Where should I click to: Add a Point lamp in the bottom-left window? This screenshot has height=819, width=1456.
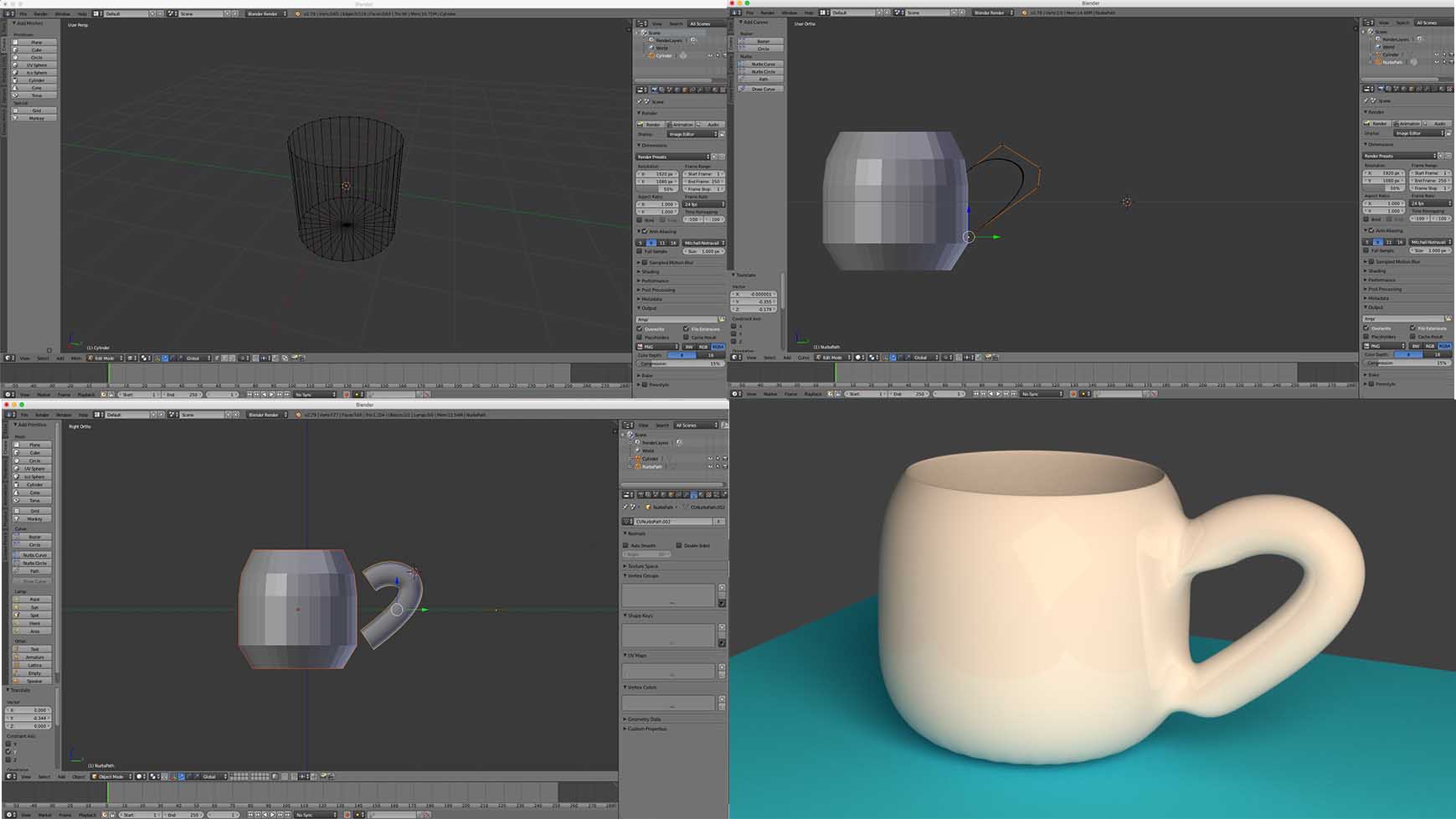click(33, 600)
